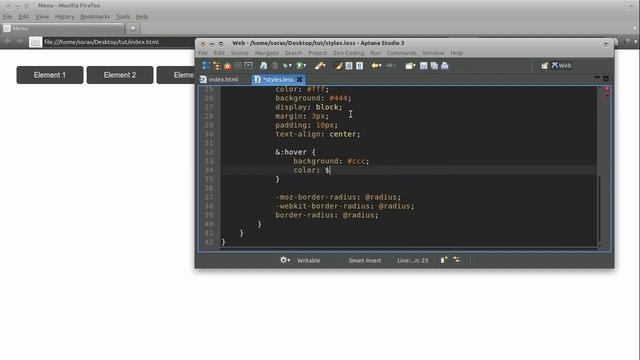The width and height of the screenshot is (640, 360).
Task: Maximize the editor pane
Action: click(x=606, y=78)
